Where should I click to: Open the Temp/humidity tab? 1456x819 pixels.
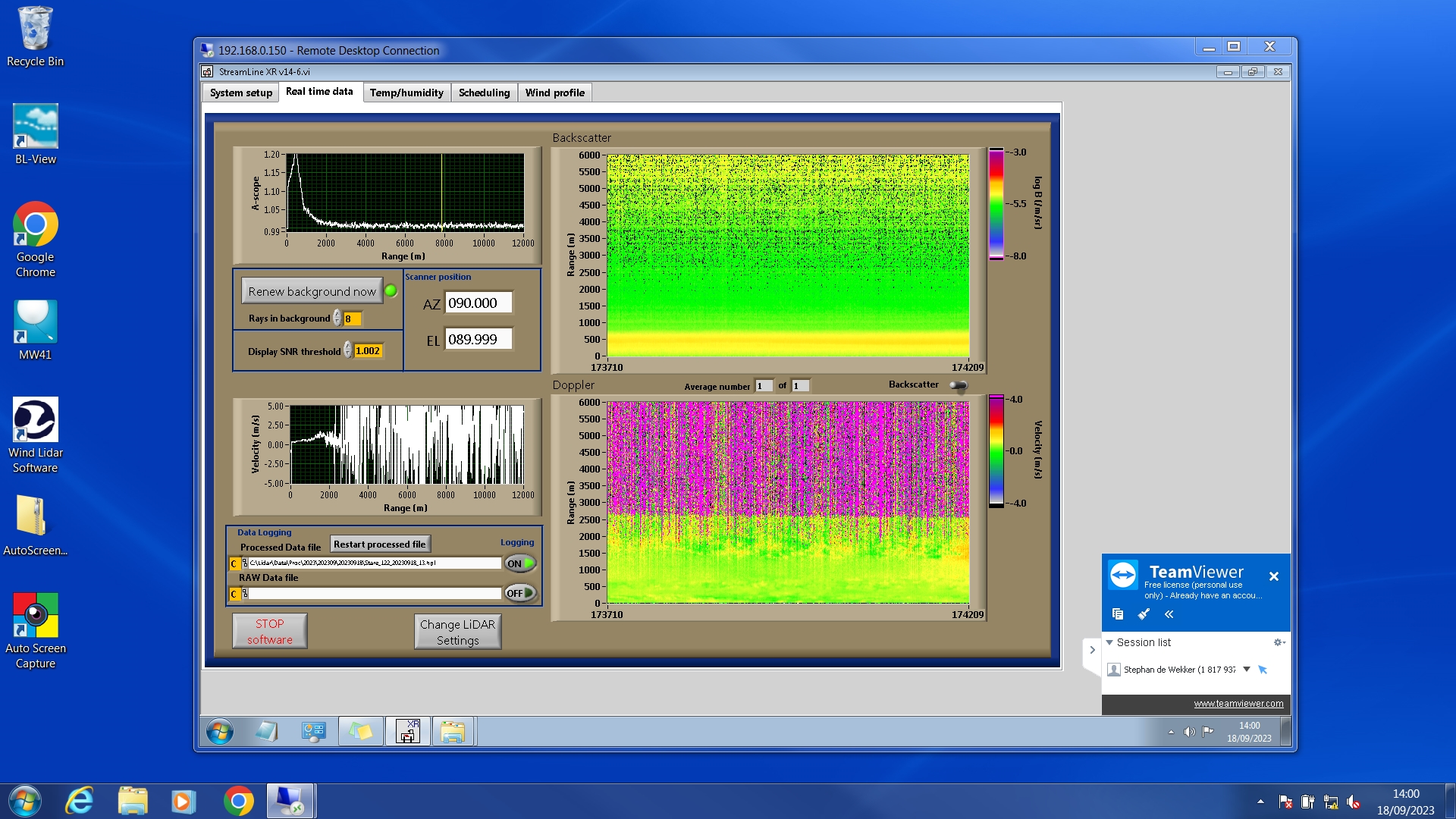pos(406,93)
